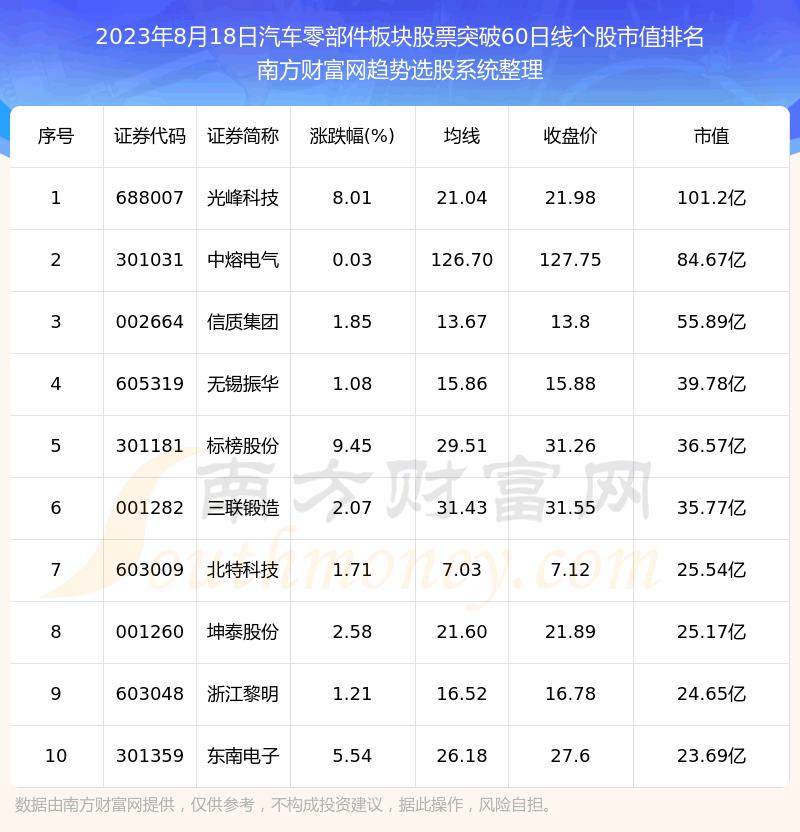Image resolution: width=800 pixels, height=832 pixels.
Task: Click market value 55.89亿
Action: [711, 322]
